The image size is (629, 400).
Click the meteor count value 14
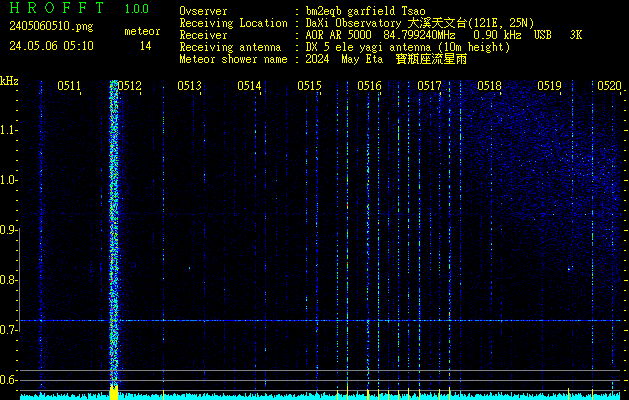point(146,46)
